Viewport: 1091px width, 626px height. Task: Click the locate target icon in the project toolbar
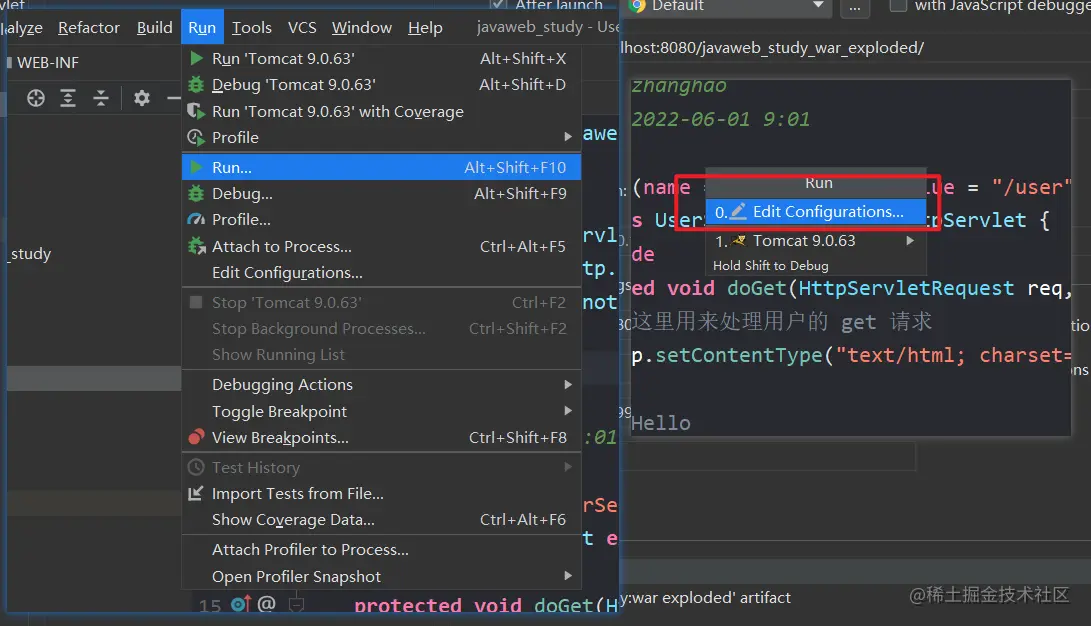(35, 98)
